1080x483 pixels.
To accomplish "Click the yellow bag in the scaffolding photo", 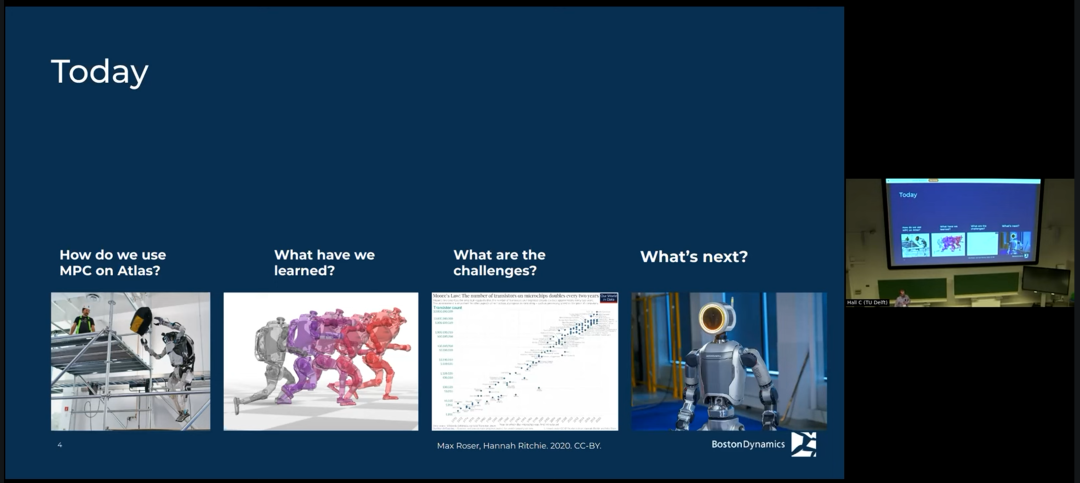I will (x=141, y=321).
